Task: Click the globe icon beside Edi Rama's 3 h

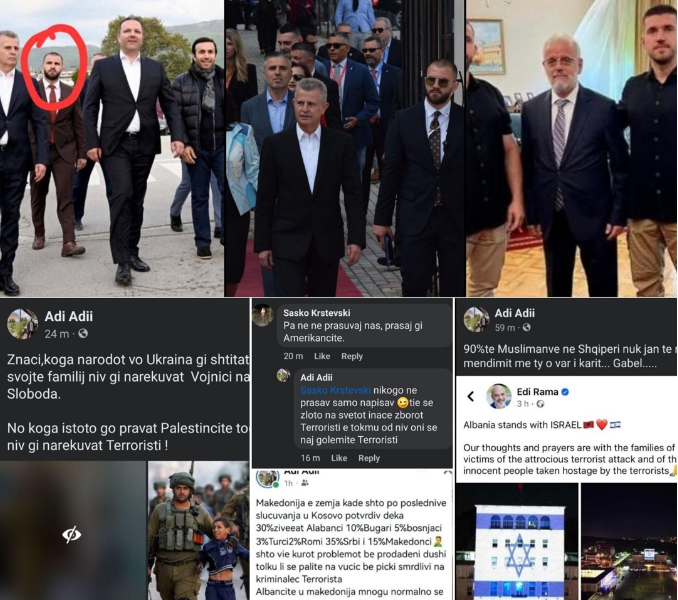Action: click(540, 404)
